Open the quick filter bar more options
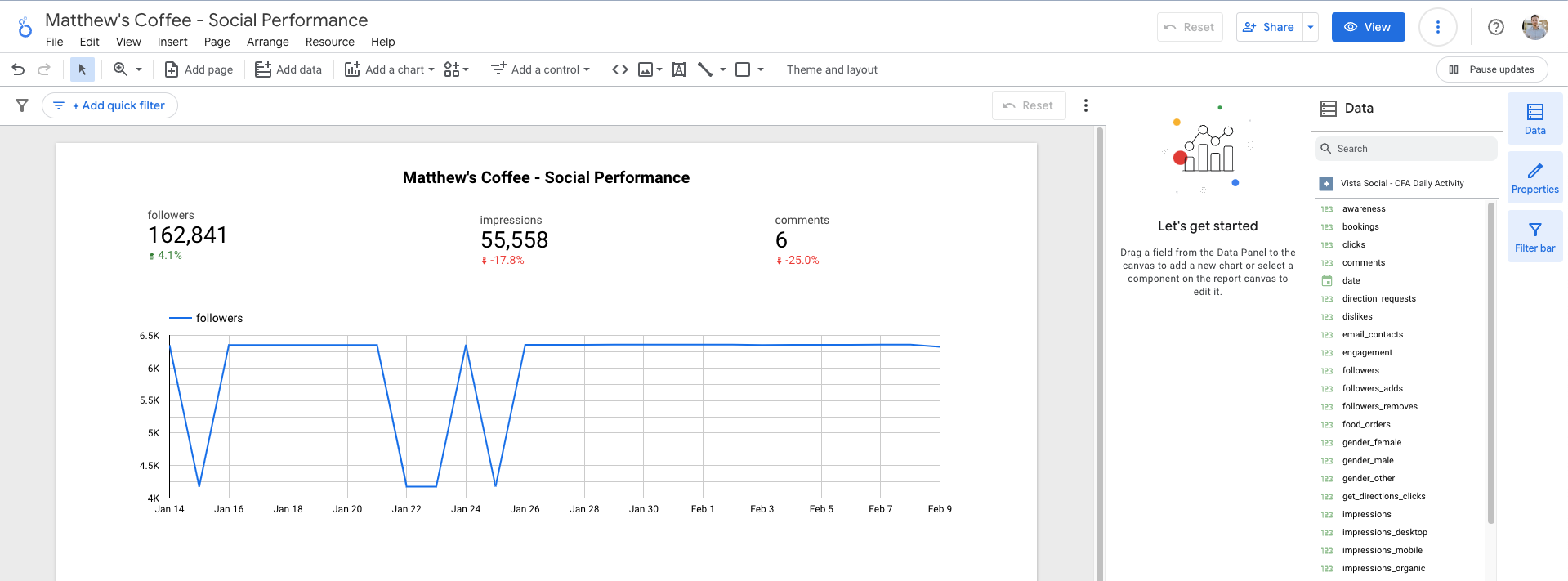This screenshot has width=1568, height=581. 1086,105
